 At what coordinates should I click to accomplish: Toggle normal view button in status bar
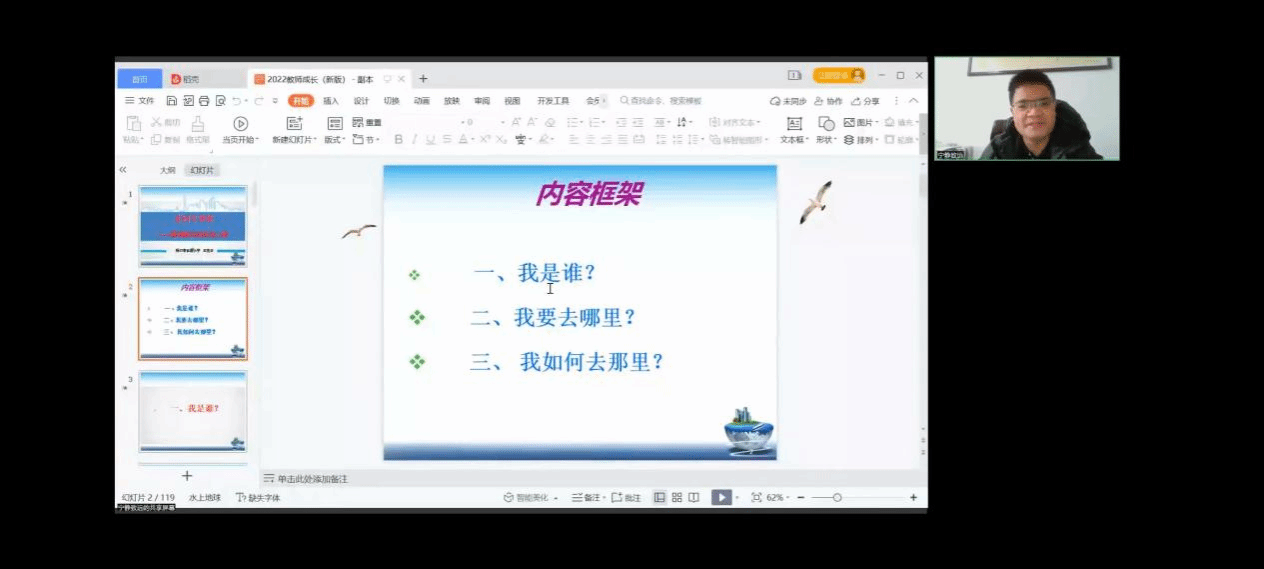click(660, 497)
